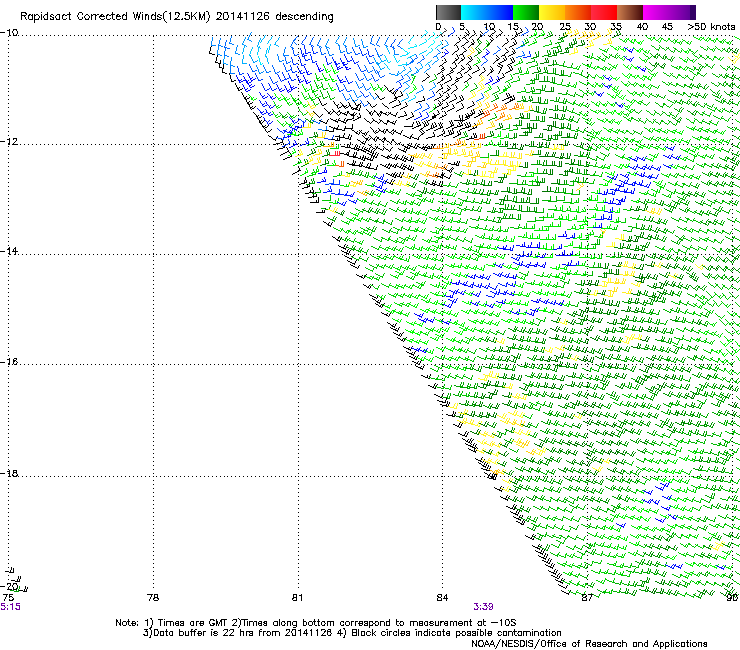Click the gray 0-5 knots legend segment
Viewport: 740px width, 650px height.
point(448,12)
